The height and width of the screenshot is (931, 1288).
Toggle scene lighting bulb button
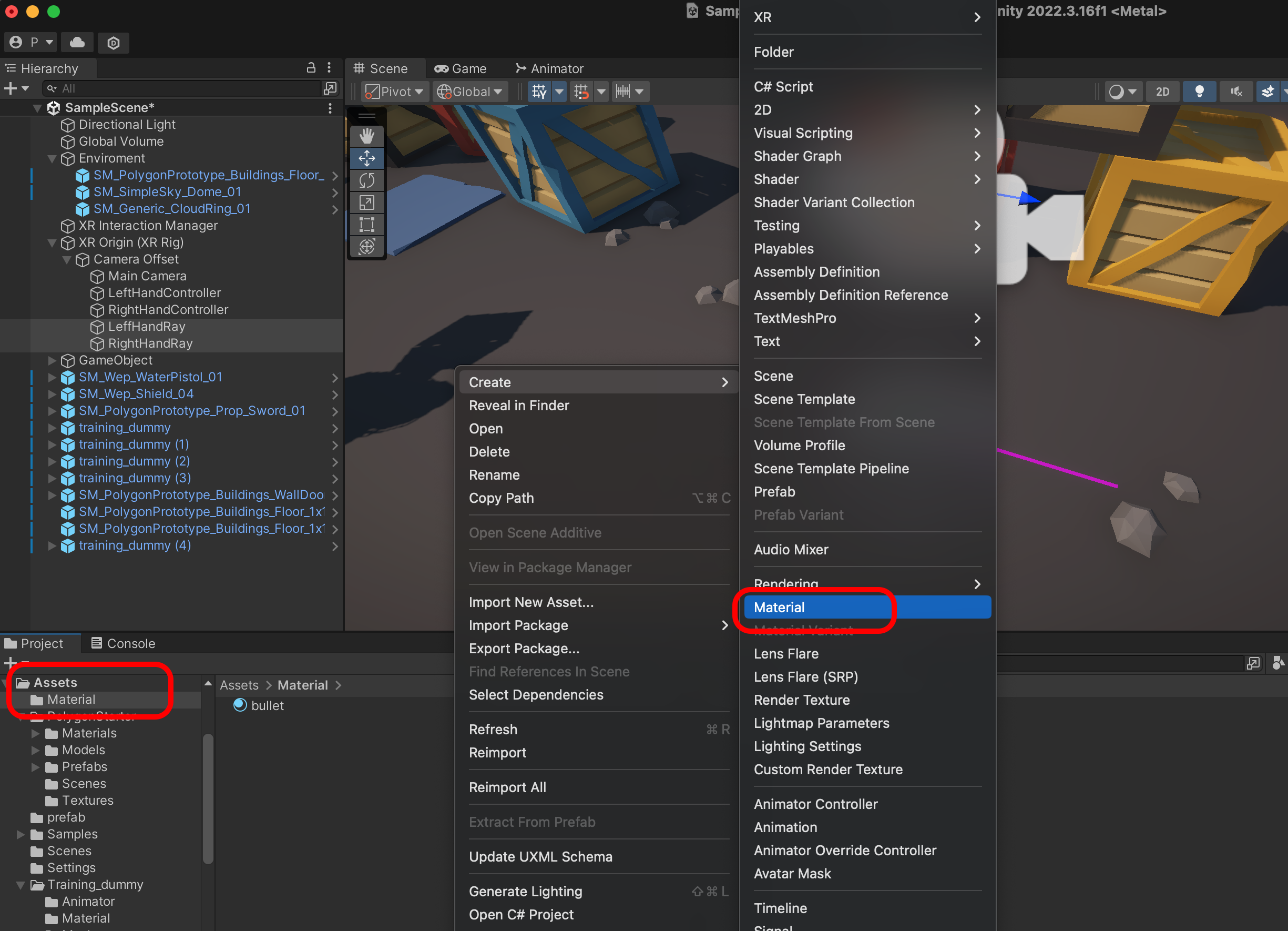1199,92
